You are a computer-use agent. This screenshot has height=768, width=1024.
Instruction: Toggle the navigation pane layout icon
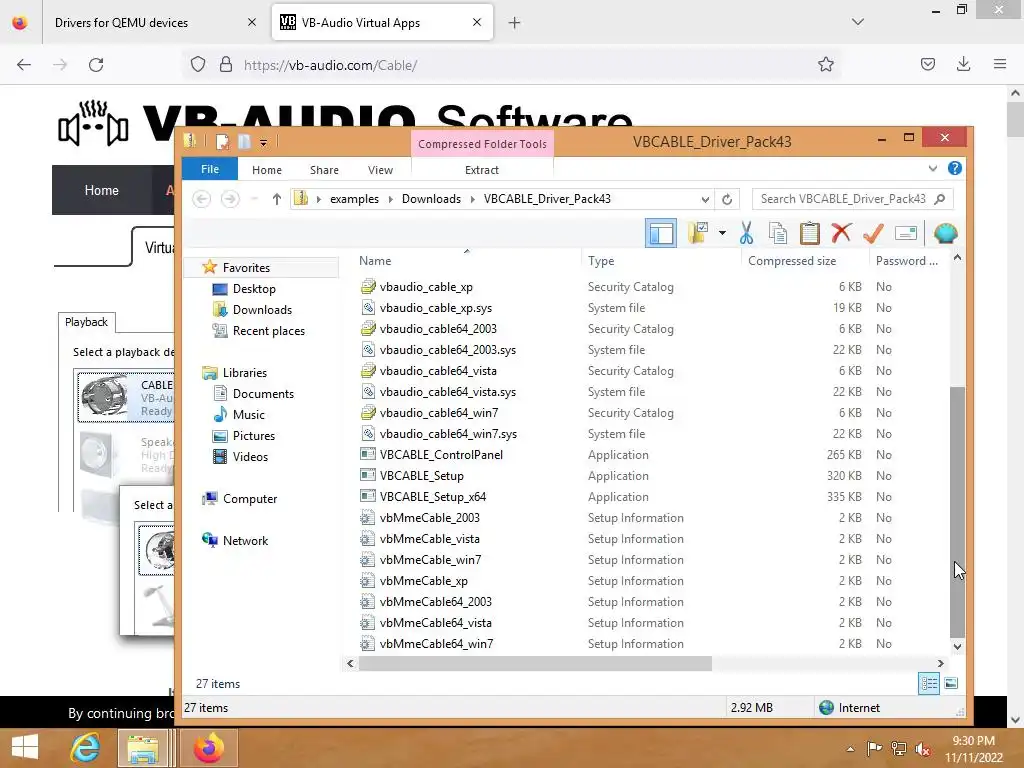(661, 233)
